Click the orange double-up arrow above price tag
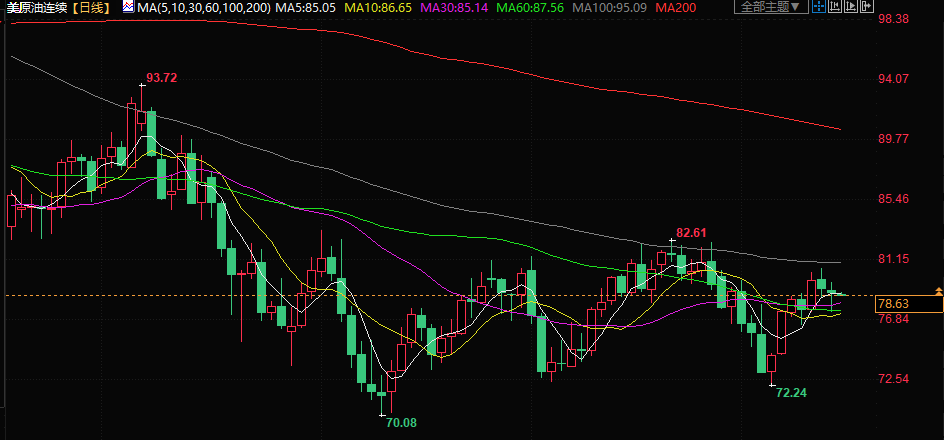Viewport: 944px width, 440px height. coord(938,290)
